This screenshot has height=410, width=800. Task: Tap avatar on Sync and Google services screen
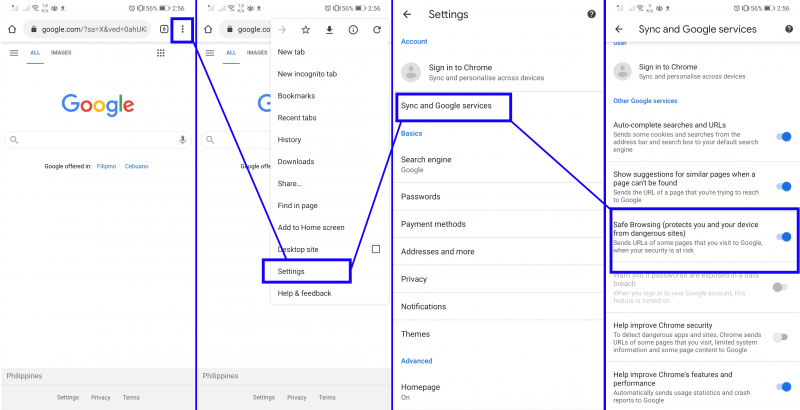(622, 71)
